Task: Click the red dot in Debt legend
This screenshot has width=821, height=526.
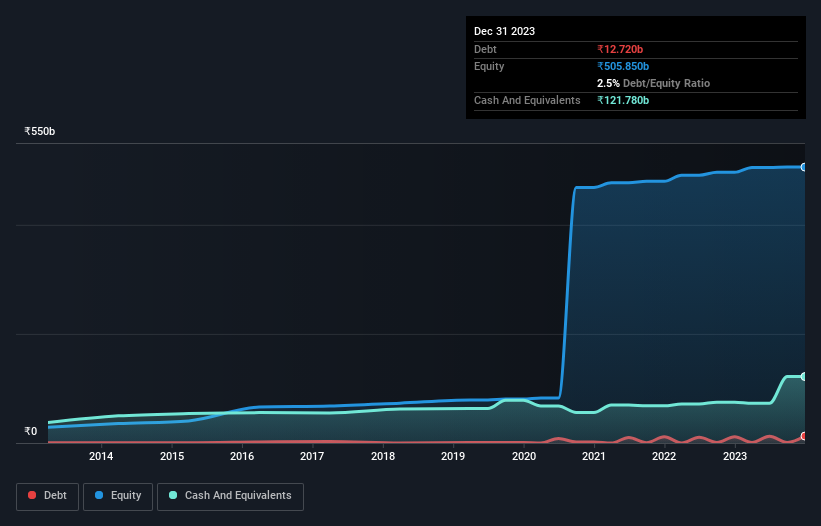Action: (32, 495)
